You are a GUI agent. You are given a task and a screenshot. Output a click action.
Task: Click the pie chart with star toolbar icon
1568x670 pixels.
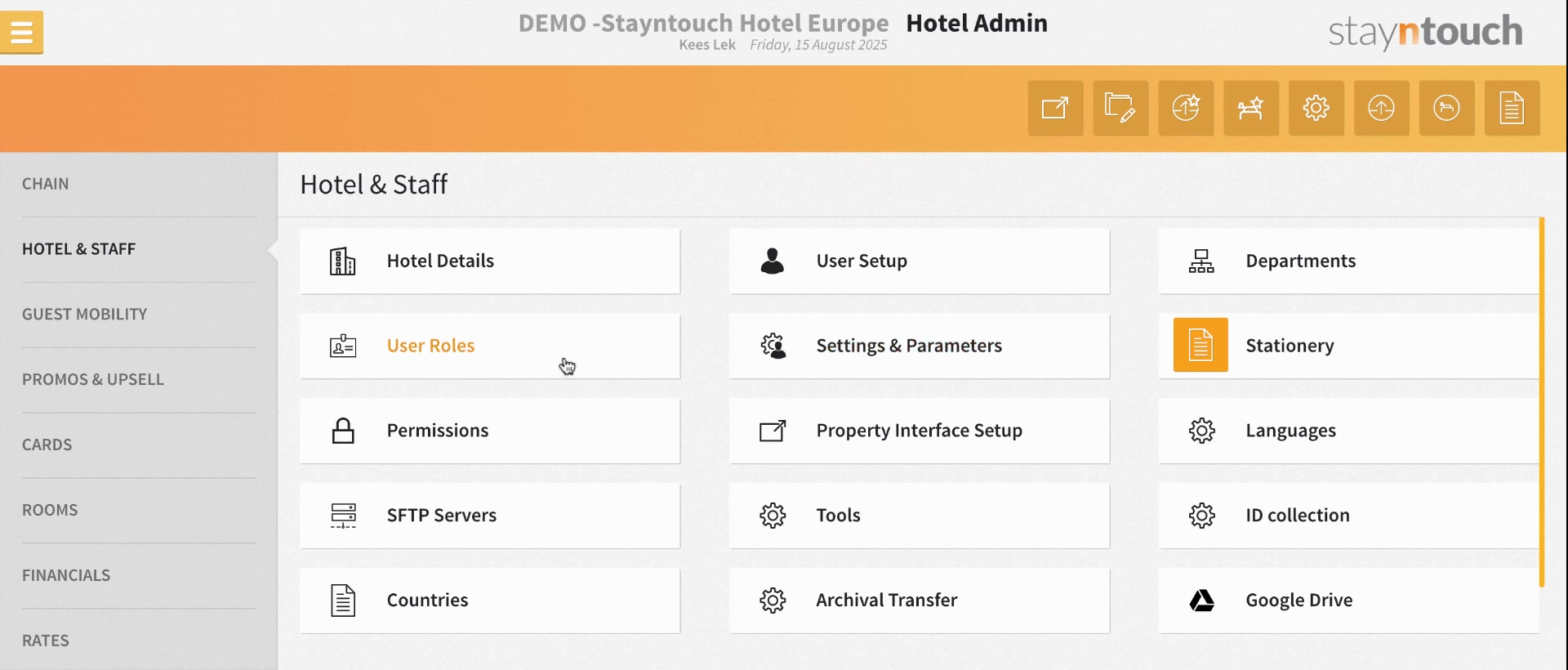click(1186, 108)
